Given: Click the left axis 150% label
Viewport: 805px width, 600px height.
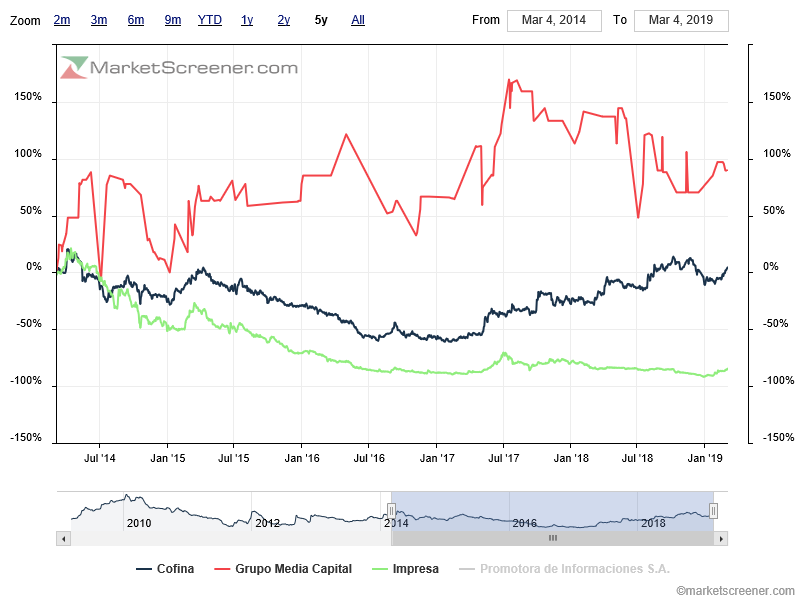Looking at the screenshot, I should (x=28, y=96).
